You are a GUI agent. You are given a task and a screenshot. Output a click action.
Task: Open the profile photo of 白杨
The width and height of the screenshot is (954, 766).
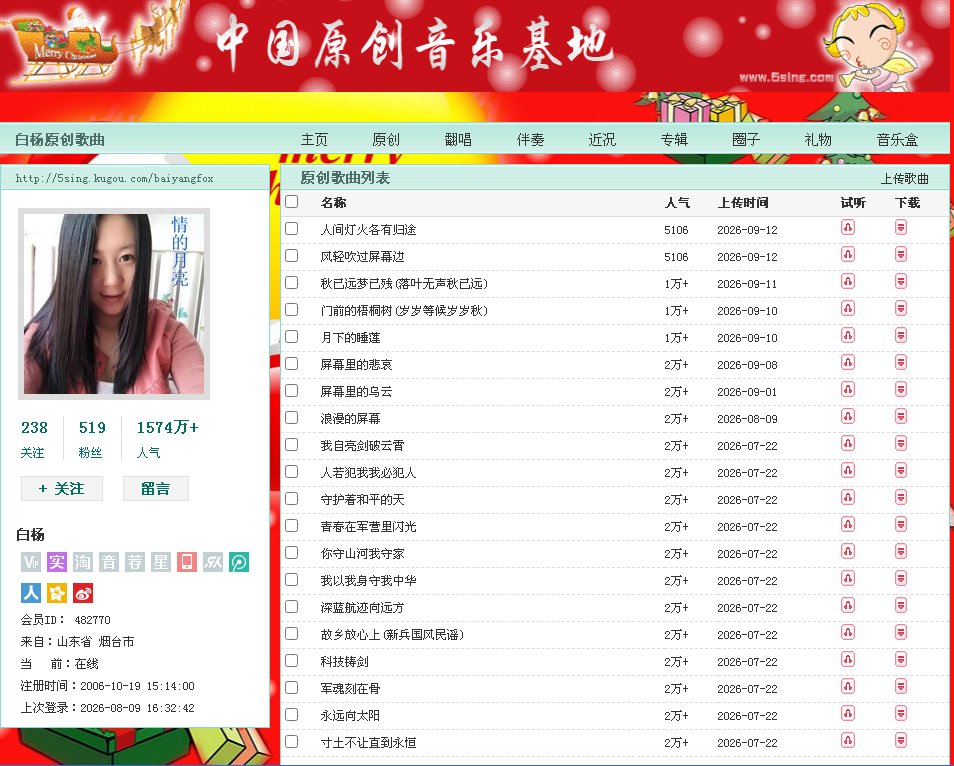pyautogui.click(x=114, y=304)
